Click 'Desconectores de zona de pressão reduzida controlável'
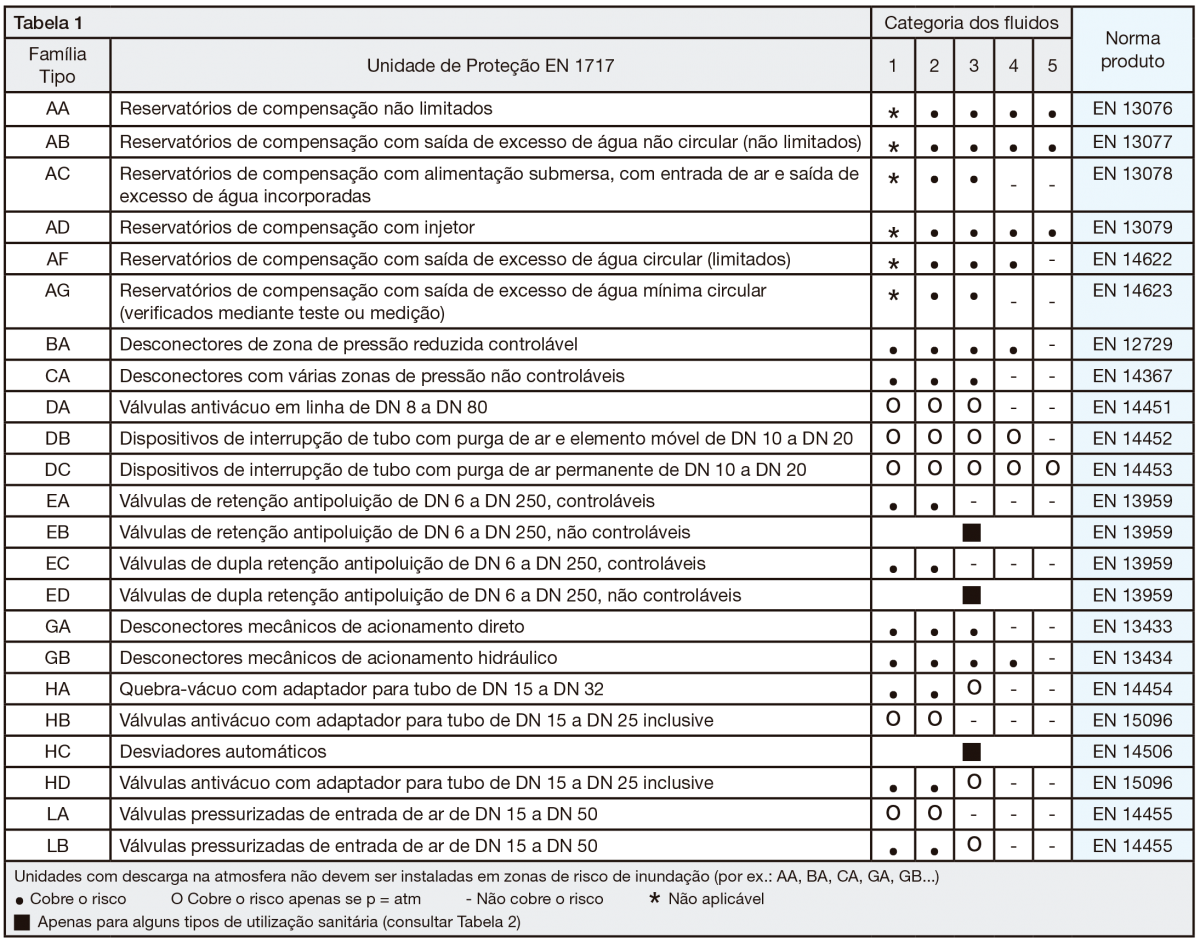 coord(349,345)
